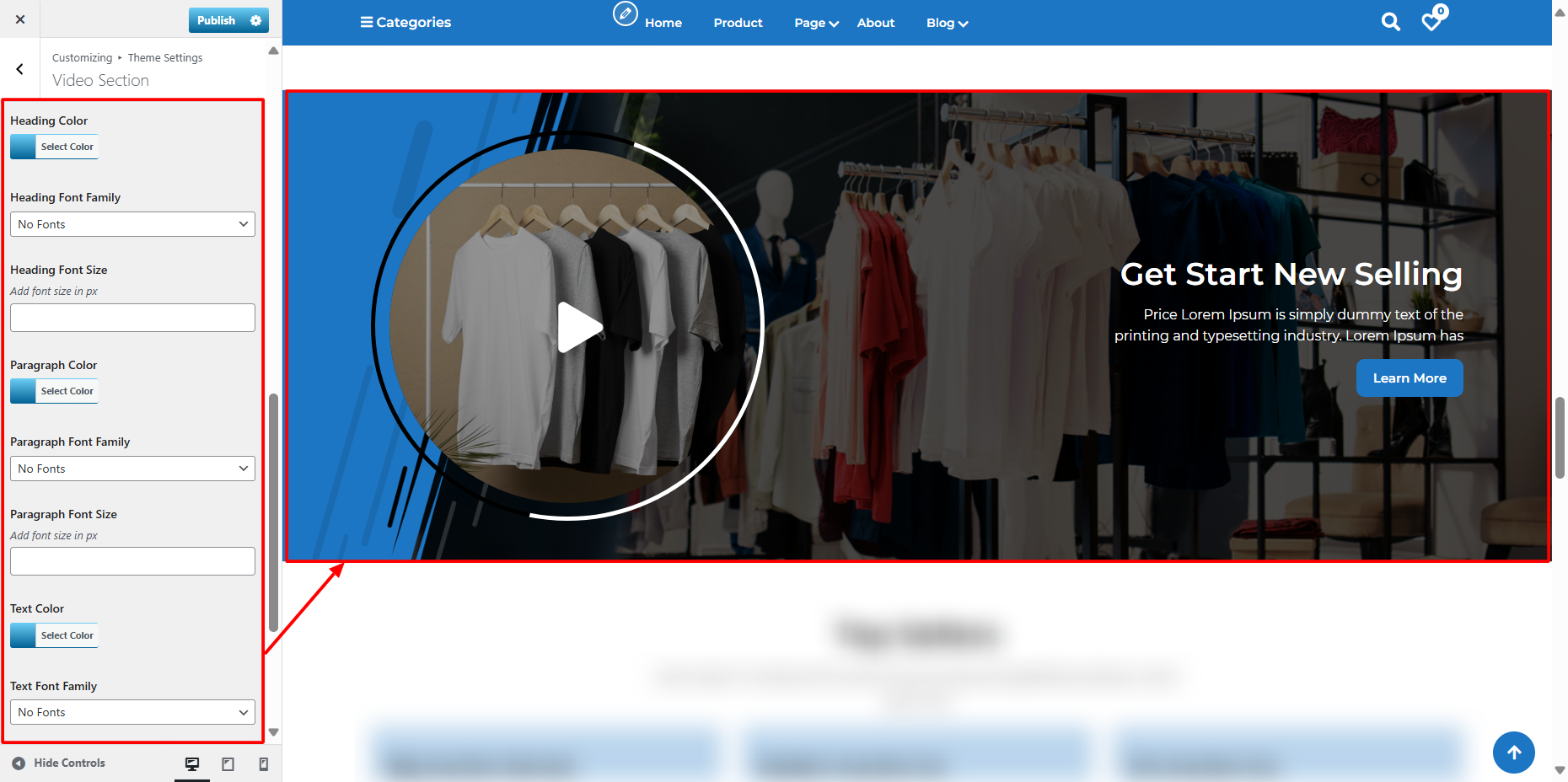The image size is (1568, 782).
Task: Open the search magnifier icon
Action: [x=1390, y=22]
